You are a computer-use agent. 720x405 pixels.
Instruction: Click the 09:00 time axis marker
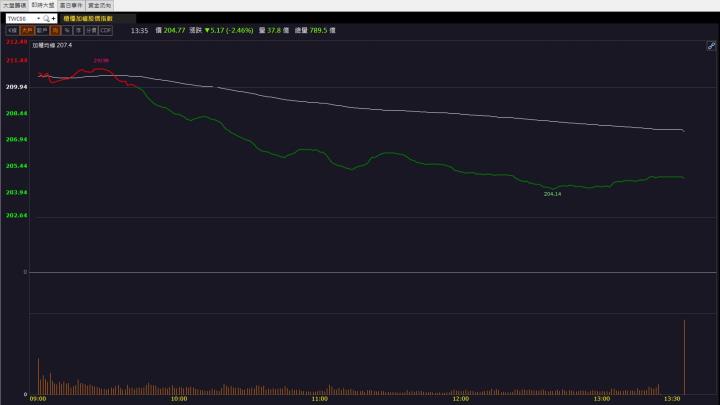click(38, 399)
